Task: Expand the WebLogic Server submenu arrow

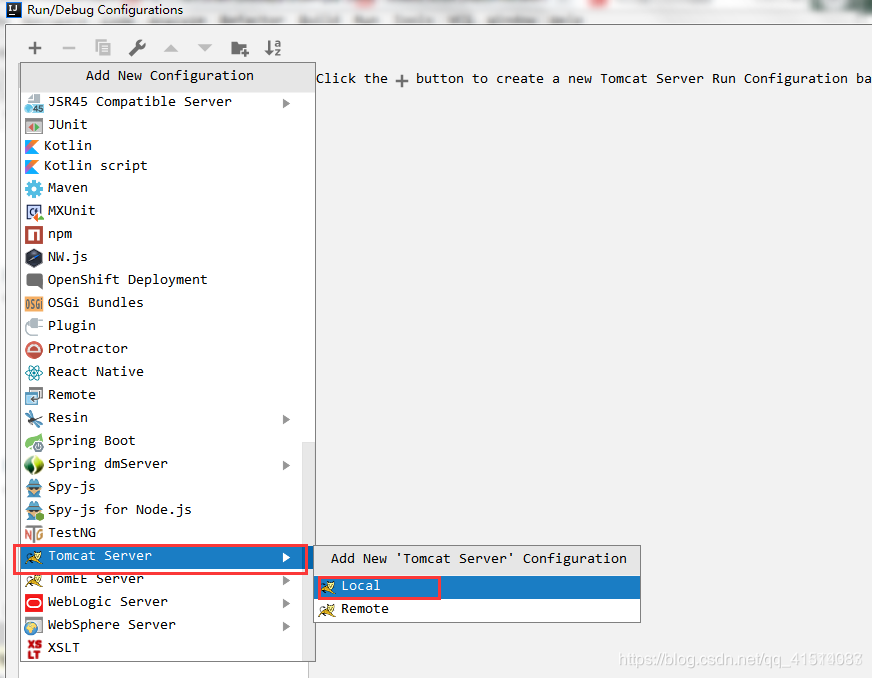Action: (x=286, y=603)
